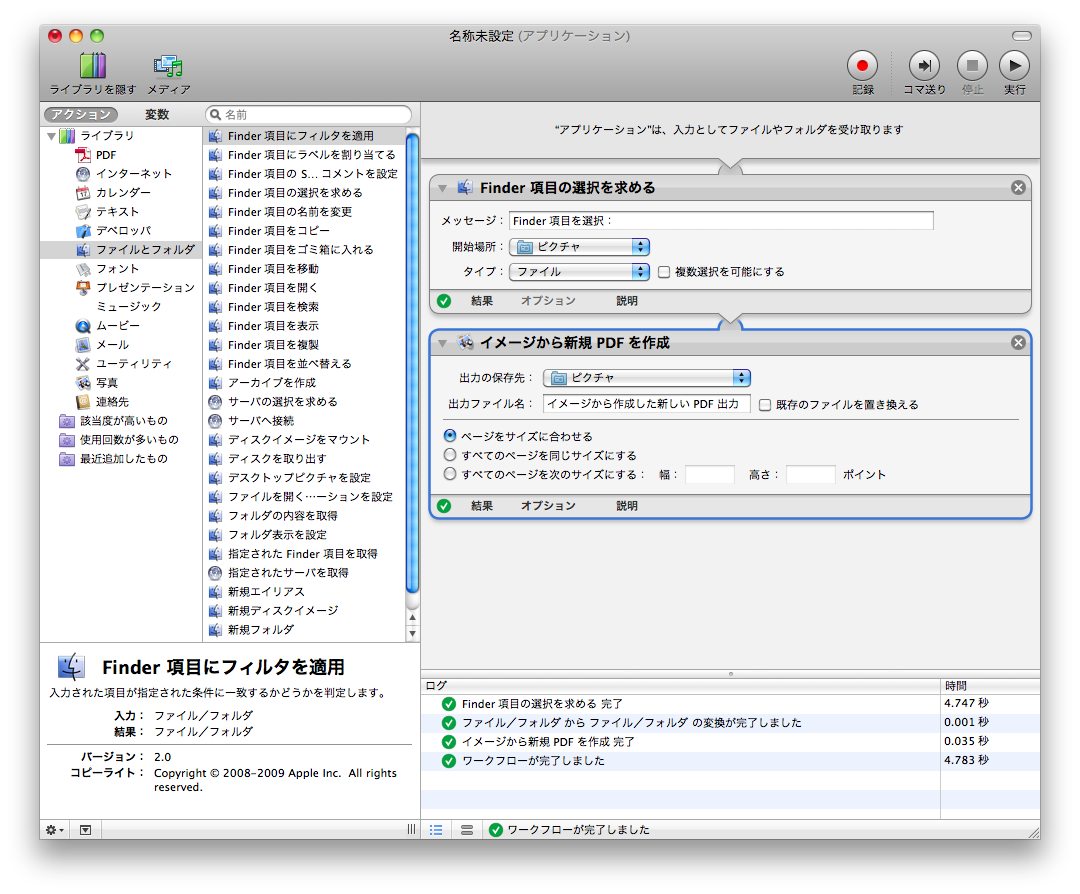This screenshot has width=1080, height=894.
Task: Open the 開始場所 folder dropdown
Action: (x=580, y=247)
